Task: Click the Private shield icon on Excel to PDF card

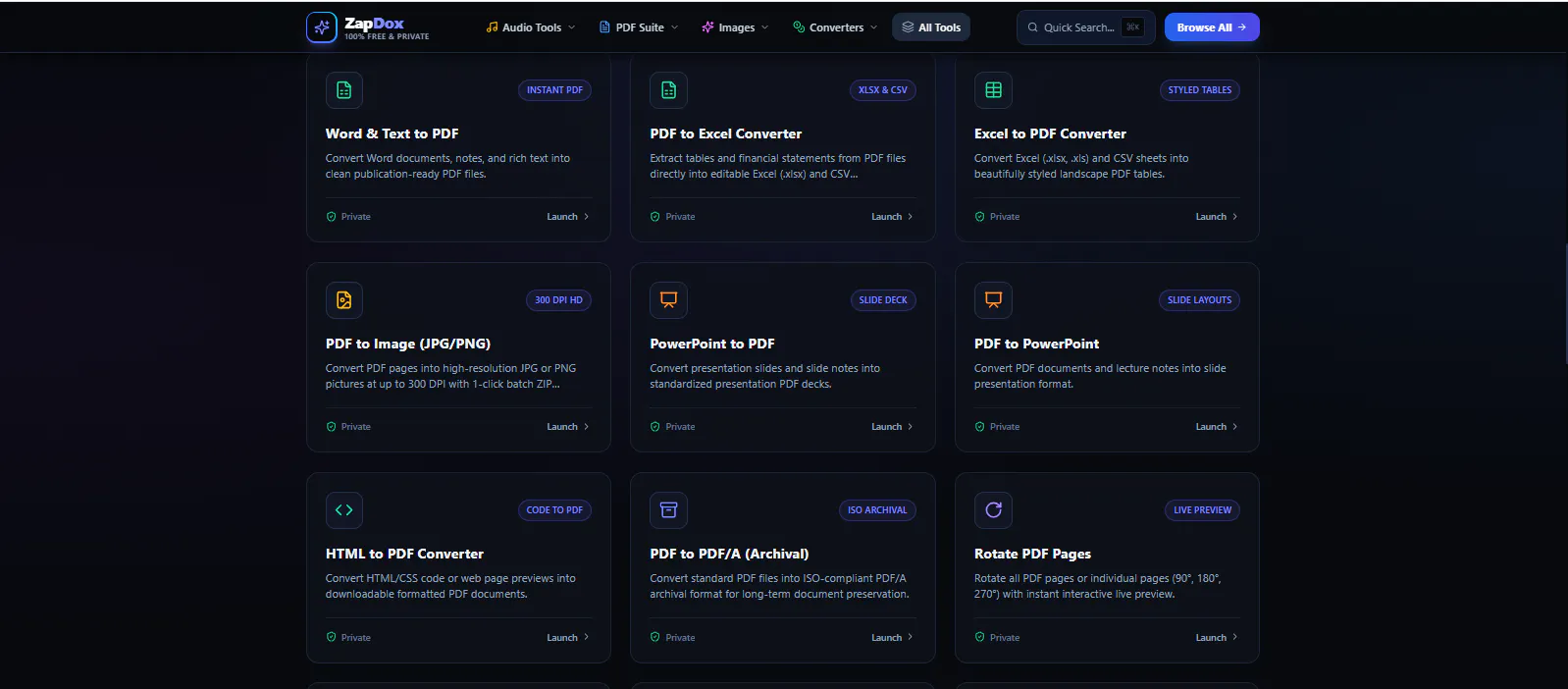Action: (x=979, y=217)
